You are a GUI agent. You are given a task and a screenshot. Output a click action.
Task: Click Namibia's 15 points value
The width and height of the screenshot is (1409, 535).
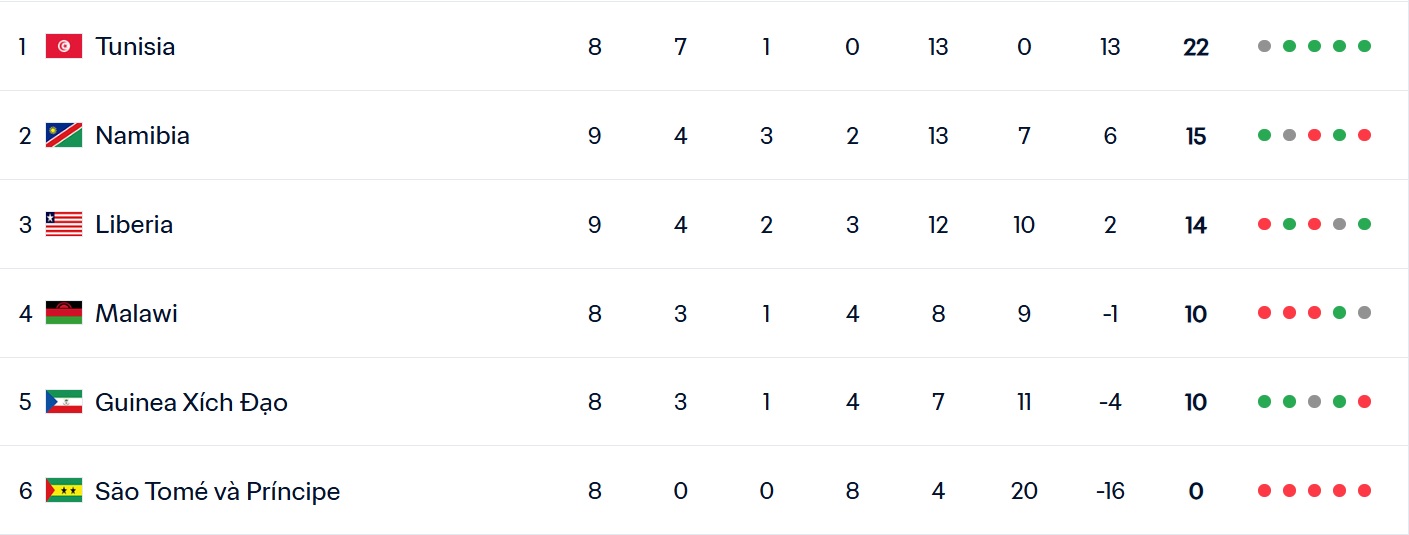tap(1196, 136)
